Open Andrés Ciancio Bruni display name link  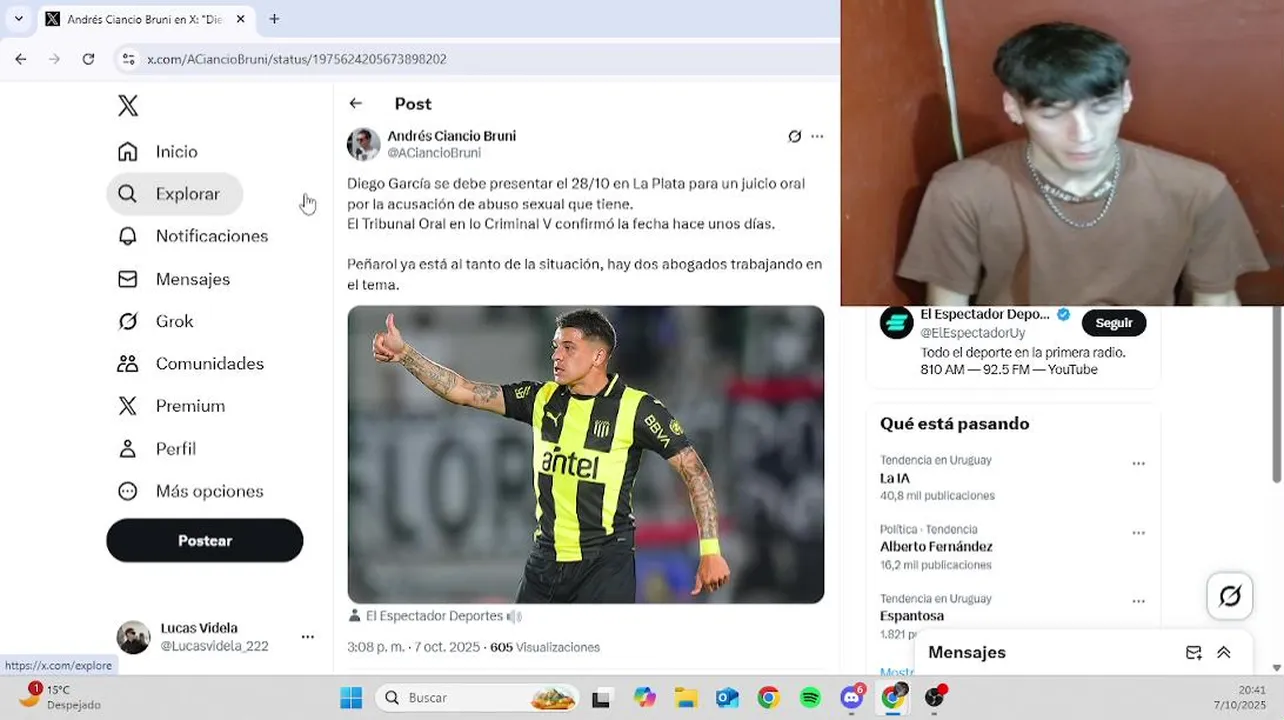coord(451,136)
